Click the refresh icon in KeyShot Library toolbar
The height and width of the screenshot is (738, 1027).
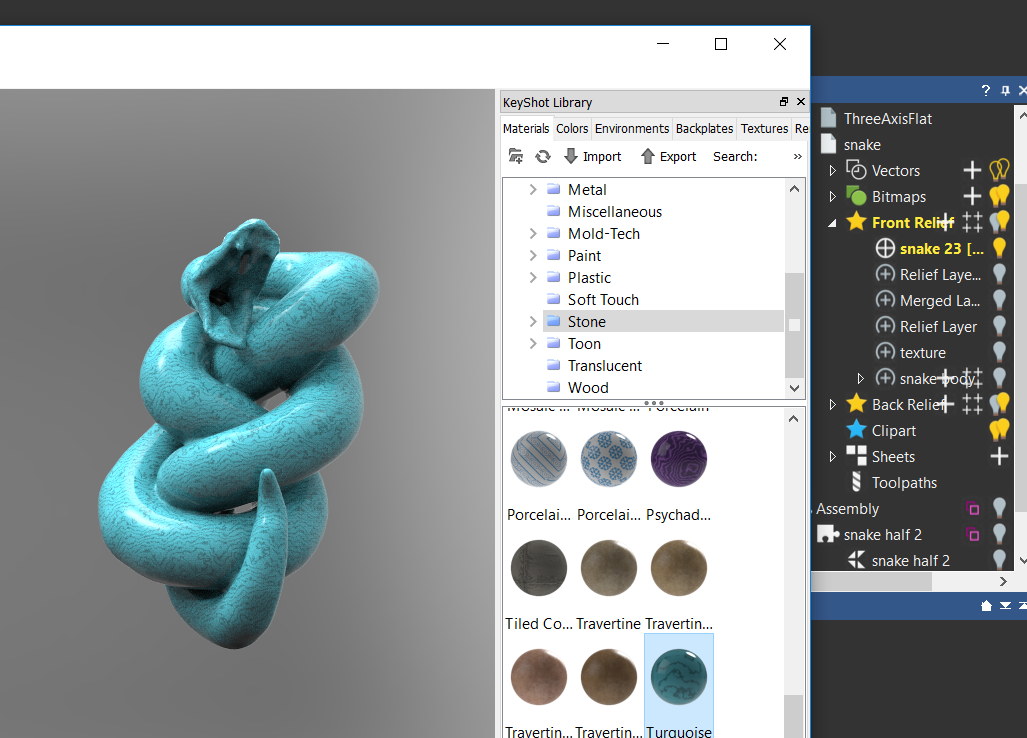[x=543, y=157]
